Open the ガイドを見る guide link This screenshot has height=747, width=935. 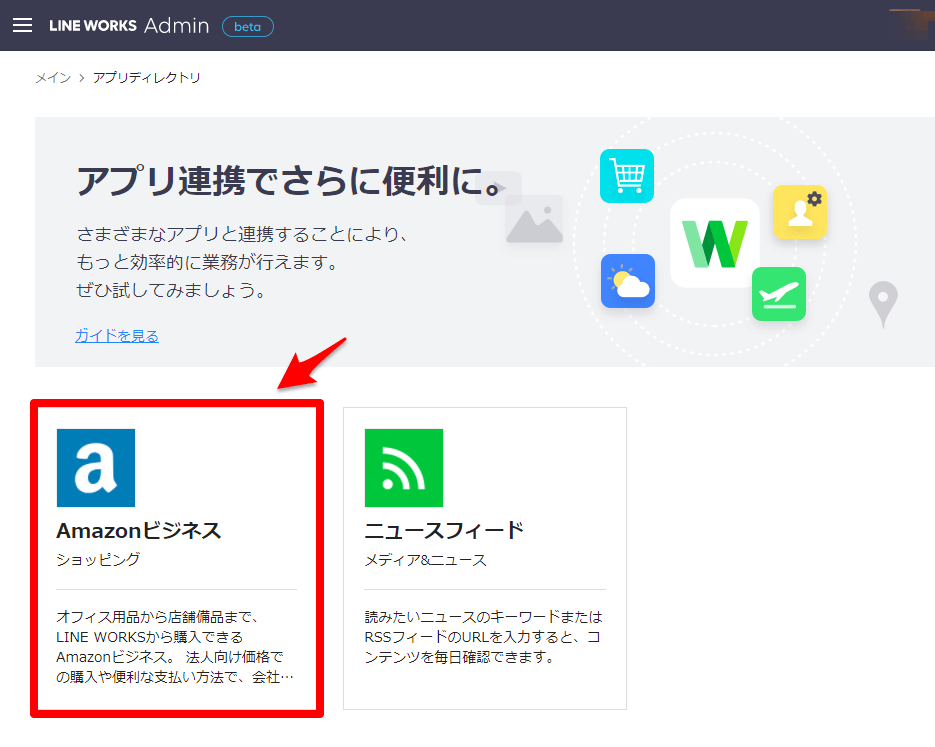pyautogui.click(x=117, y=336)
